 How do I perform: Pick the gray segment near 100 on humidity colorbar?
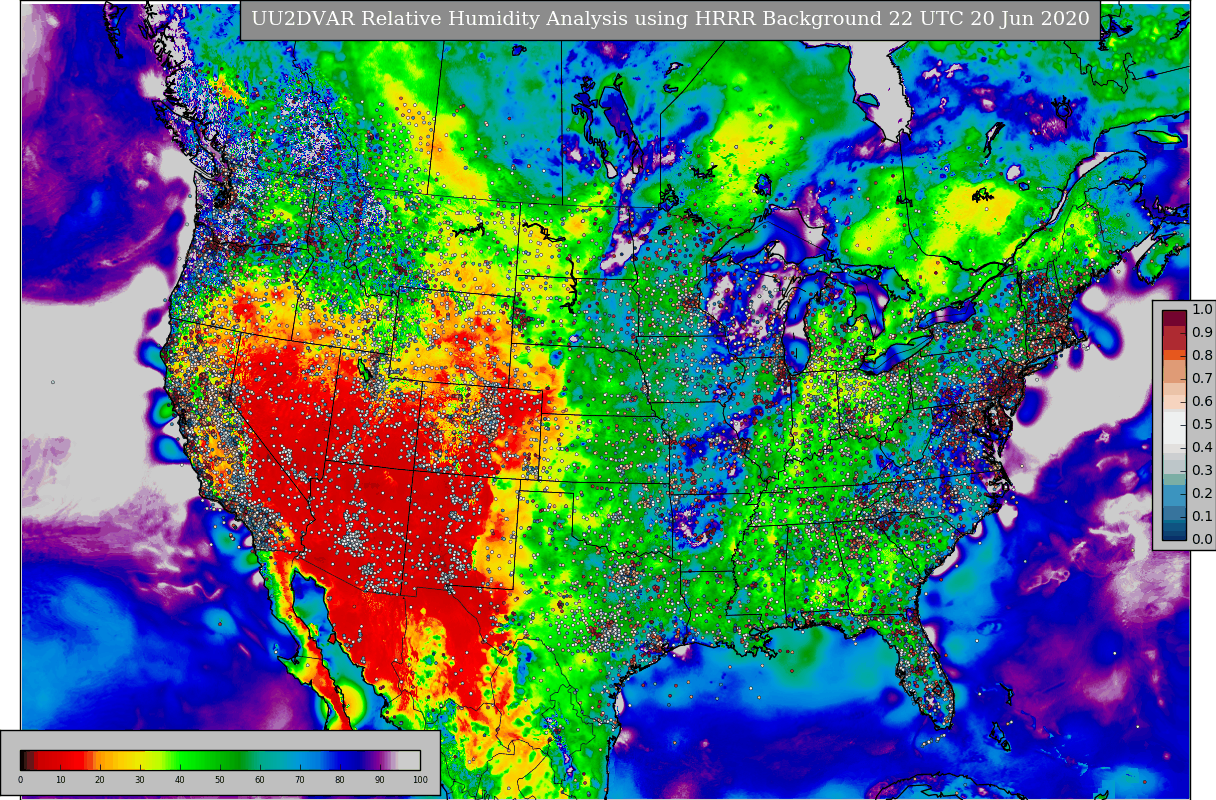(409, 760)
